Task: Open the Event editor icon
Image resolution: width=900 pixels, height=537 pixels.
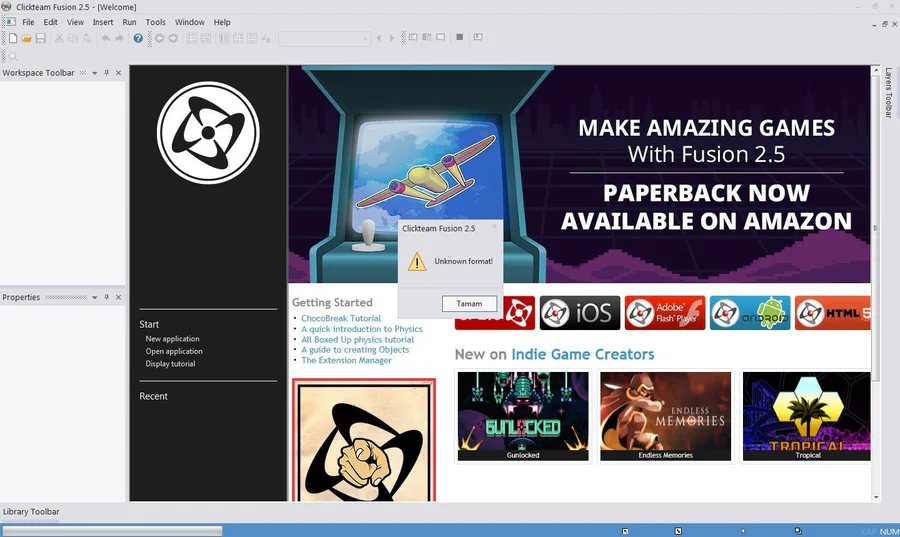Action: pyautogui.click(x=224, y=38)
